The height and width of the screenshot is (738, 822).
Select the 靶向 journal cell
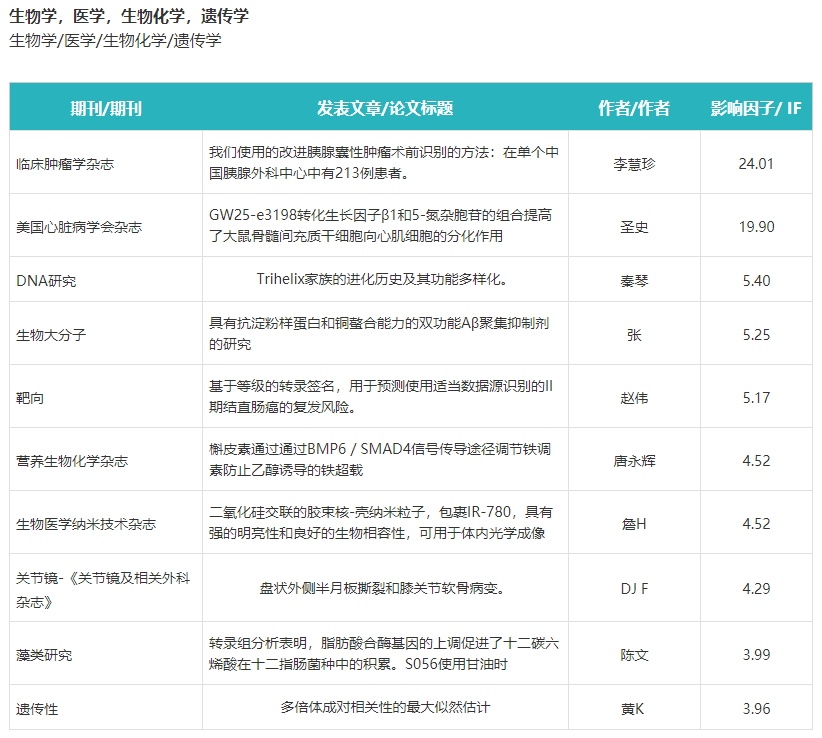(x=30, y=398)
